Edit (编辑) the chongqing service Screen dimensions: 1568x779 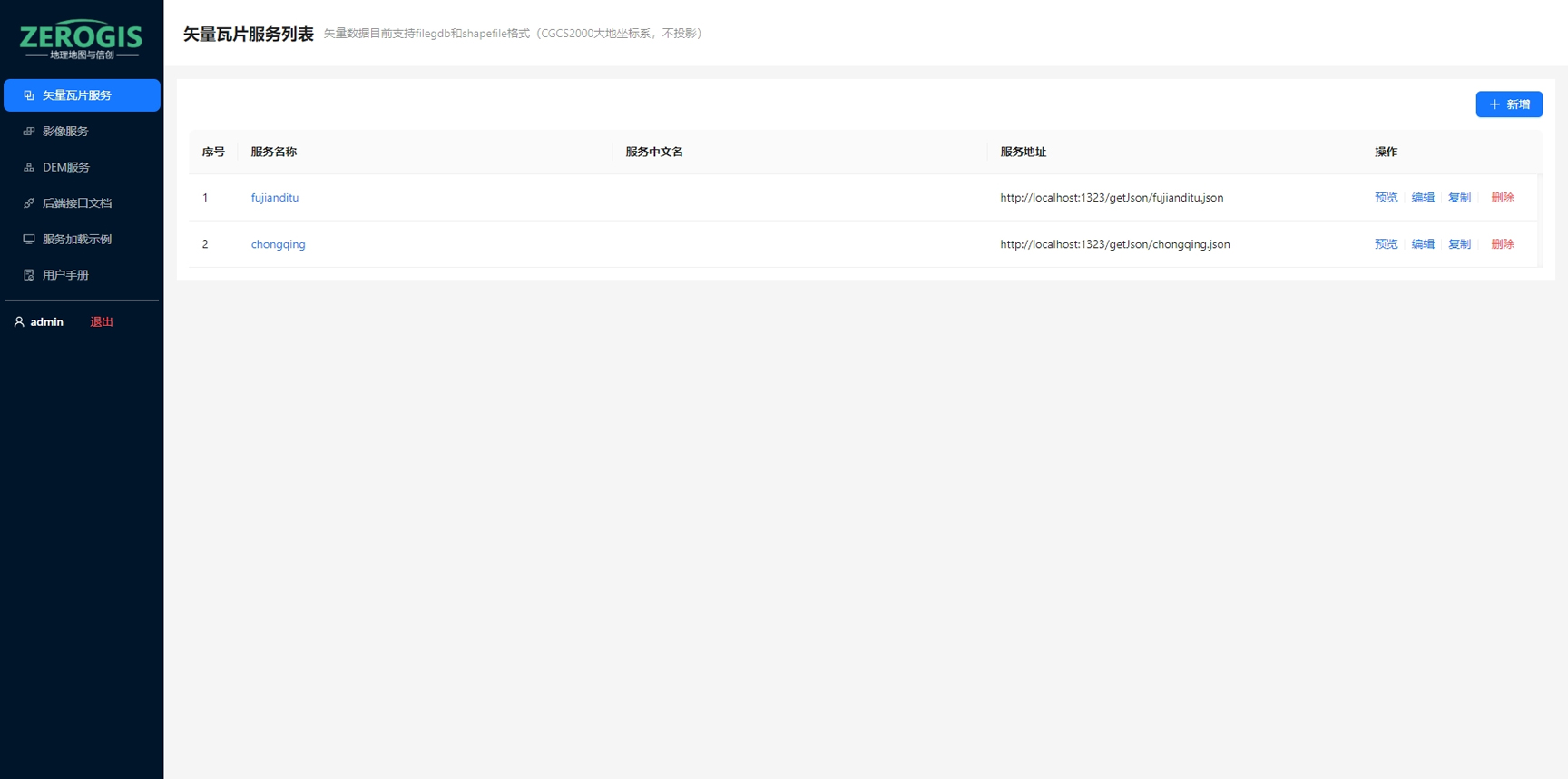point(1423,244)
